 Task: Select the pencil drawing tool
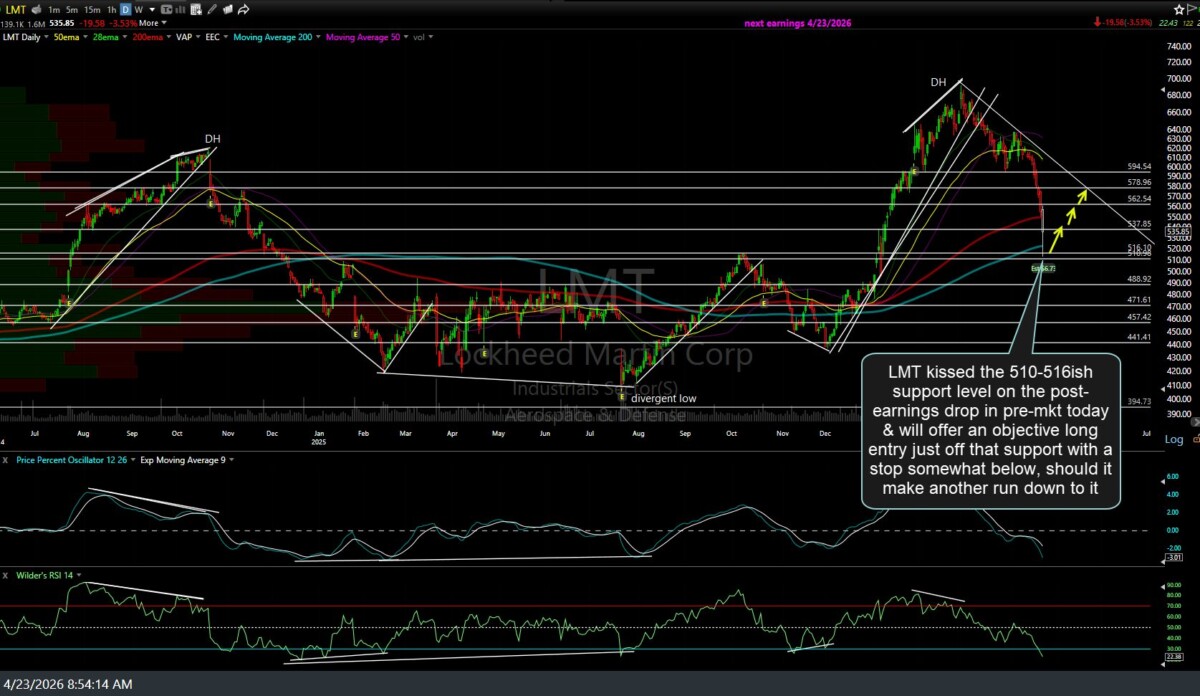coord(212,10)
